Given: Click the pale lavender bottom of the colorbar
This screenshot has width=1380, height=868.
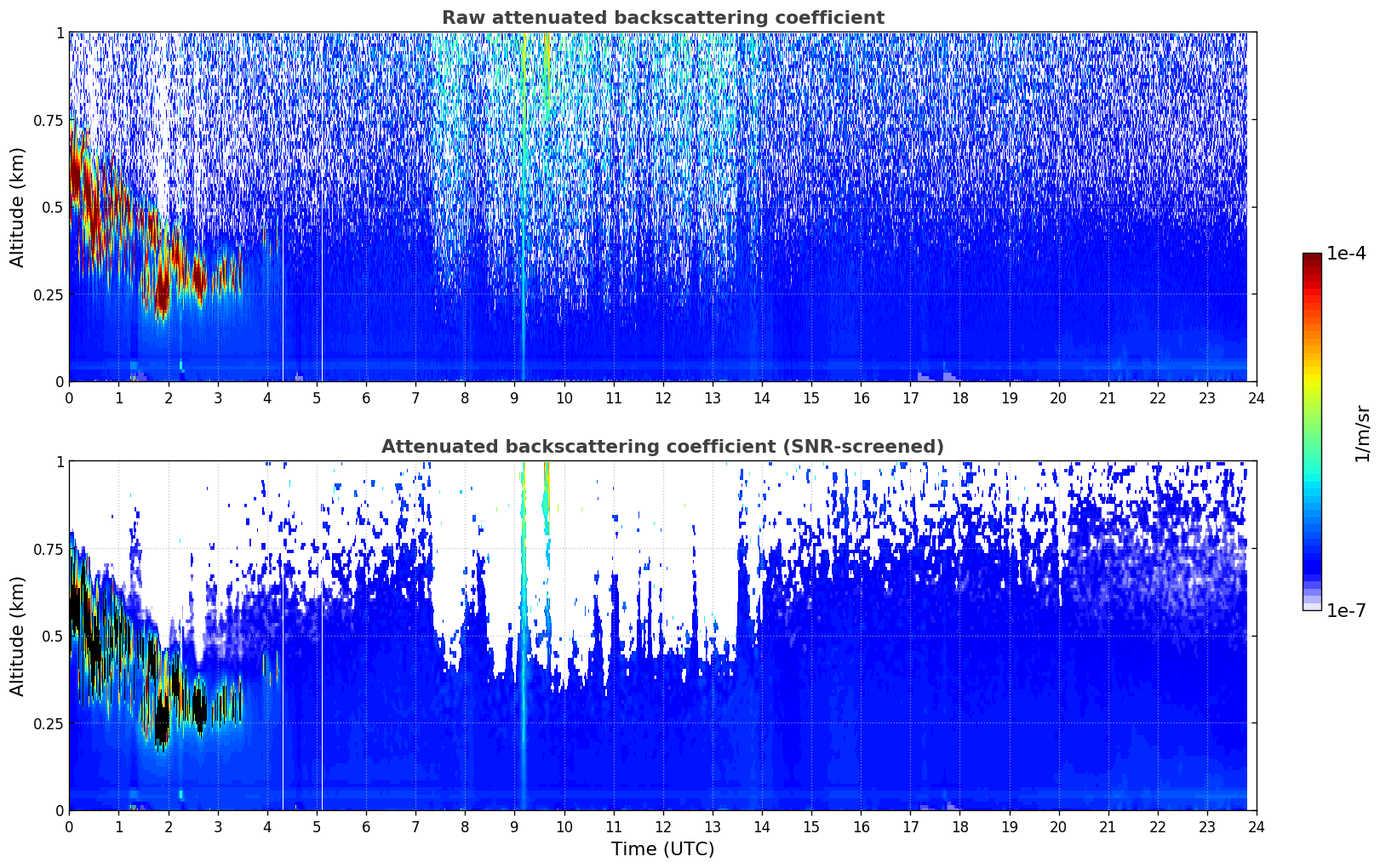Looking at the screenshot, I should click(x=1312, y=604).
